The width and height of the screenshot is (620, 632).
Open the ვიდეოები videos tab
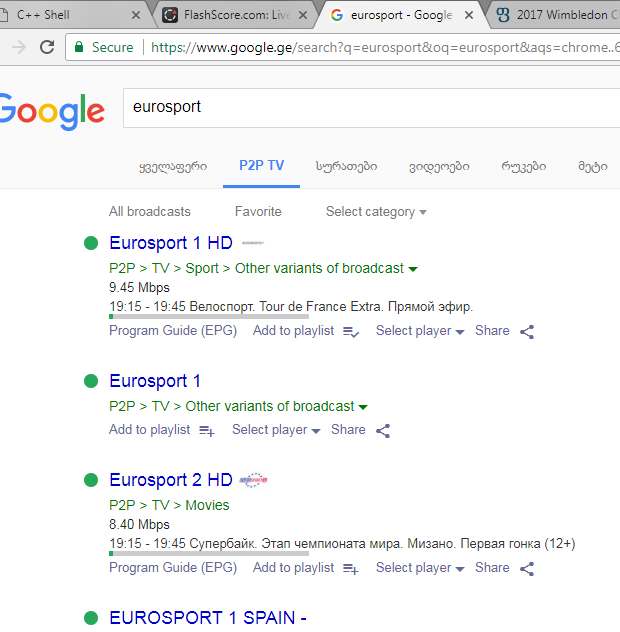439,166
